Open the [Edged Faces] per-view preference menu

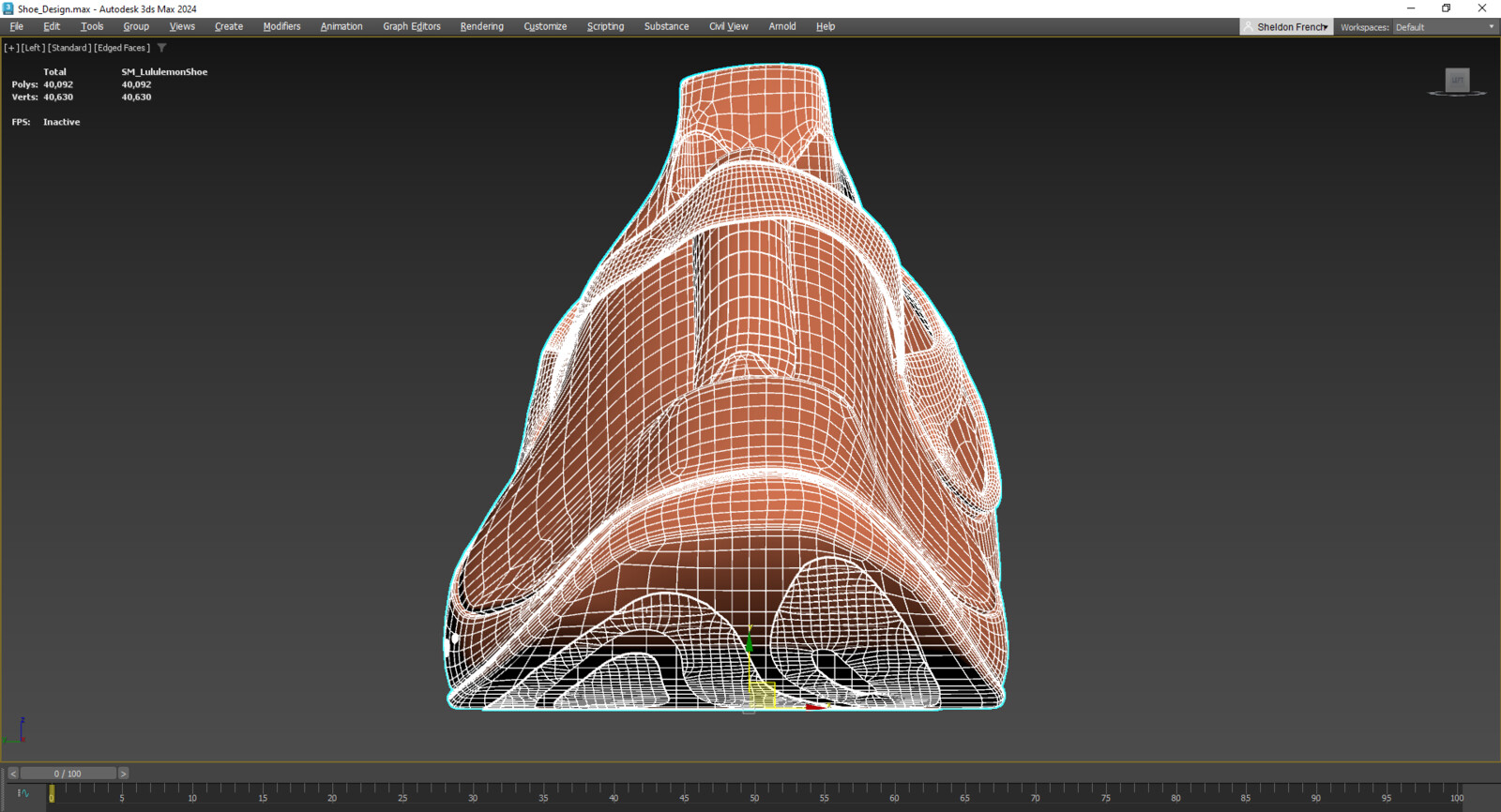pos(122,48)
